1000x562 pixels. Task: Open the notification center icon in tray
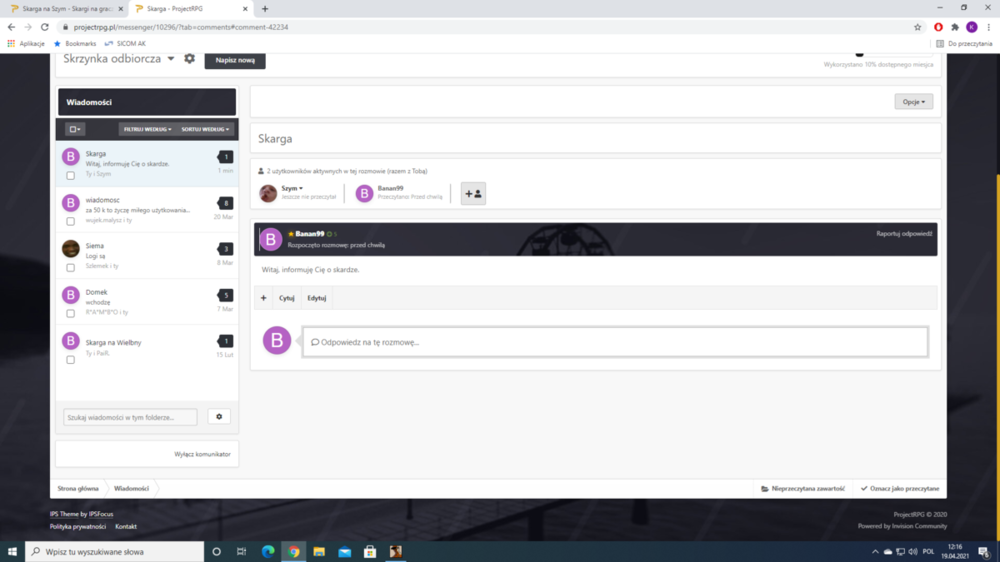tap(984, 552)
